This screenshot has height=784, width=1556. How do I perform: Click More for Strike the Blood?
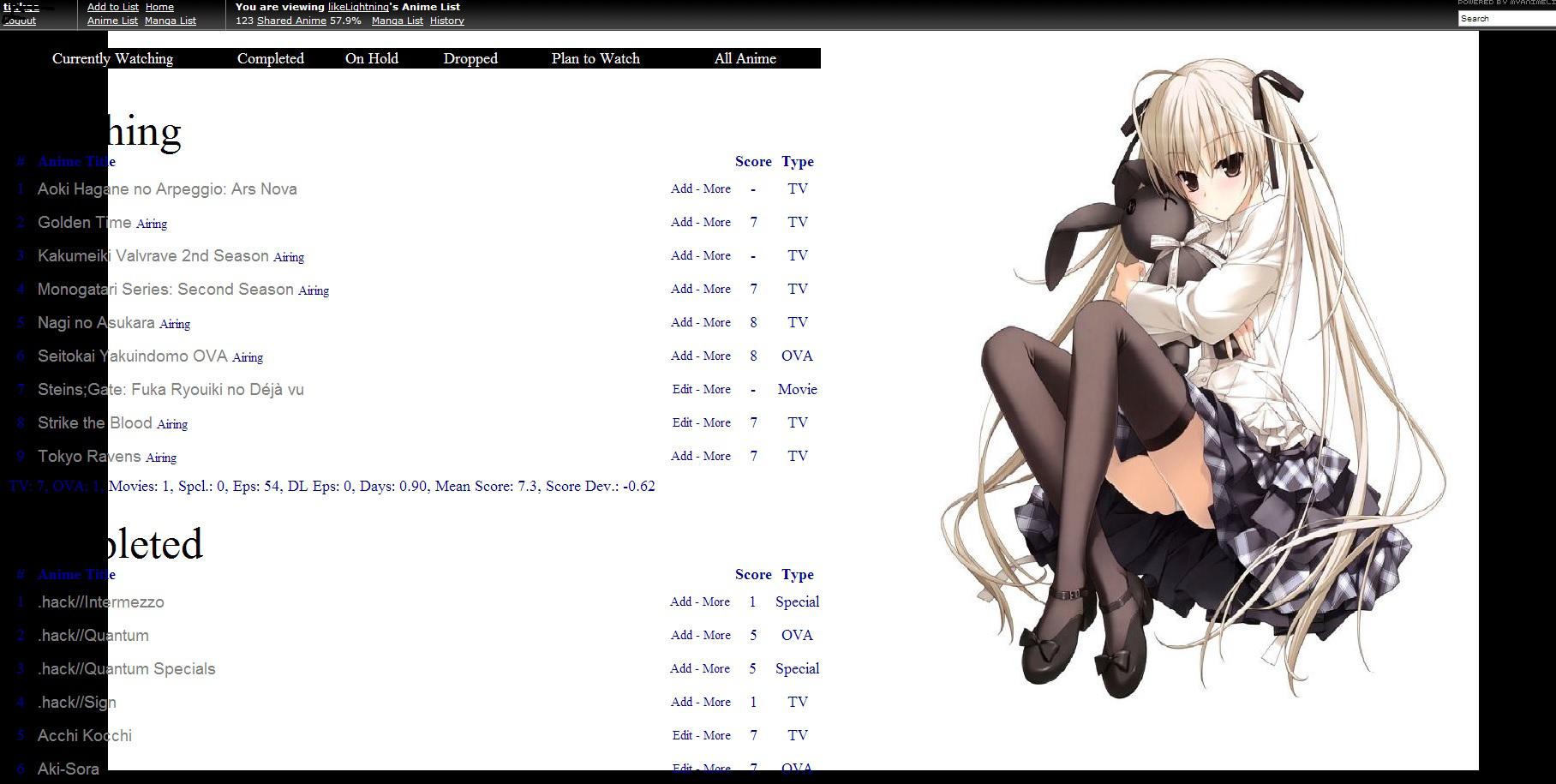coord(717,422)
